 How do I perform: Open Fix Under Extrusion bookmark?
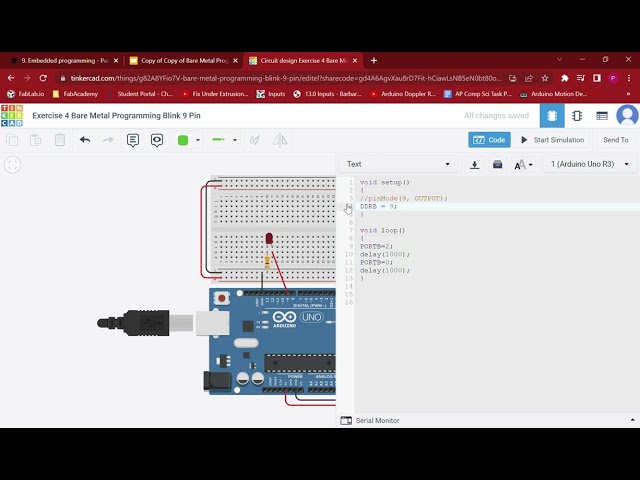click(x=215, y=94)
